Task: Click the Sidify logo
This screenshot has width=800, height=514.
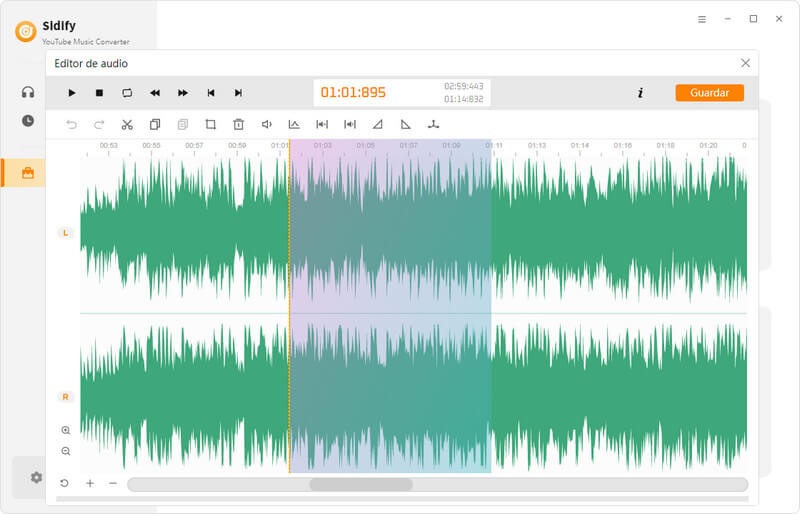Action: click(x=26, y=32)
